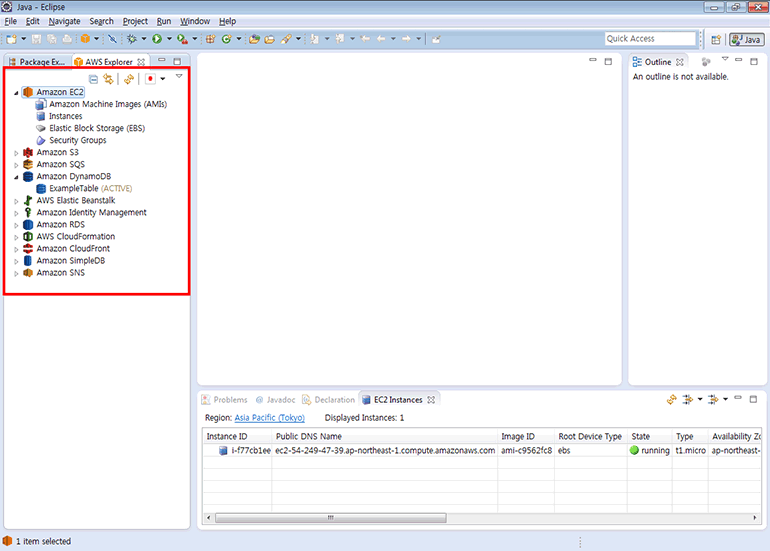
Task: Expand the Amazon S3 tree node
Action: point(16,152)
